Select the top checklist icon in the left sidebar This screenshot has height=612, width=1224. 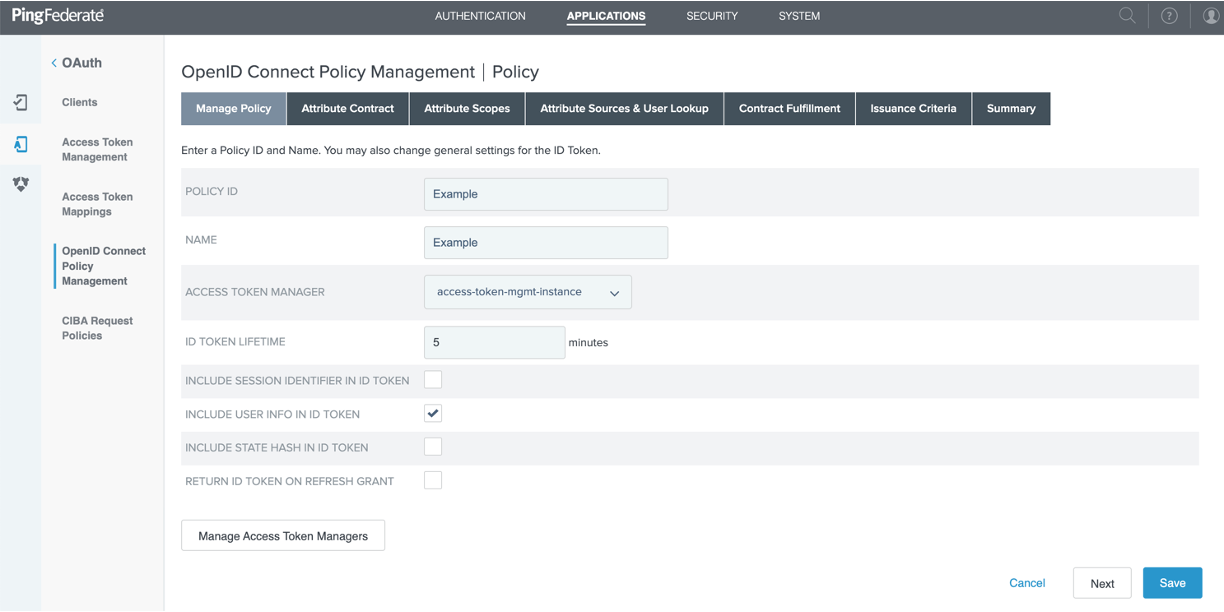21,102
